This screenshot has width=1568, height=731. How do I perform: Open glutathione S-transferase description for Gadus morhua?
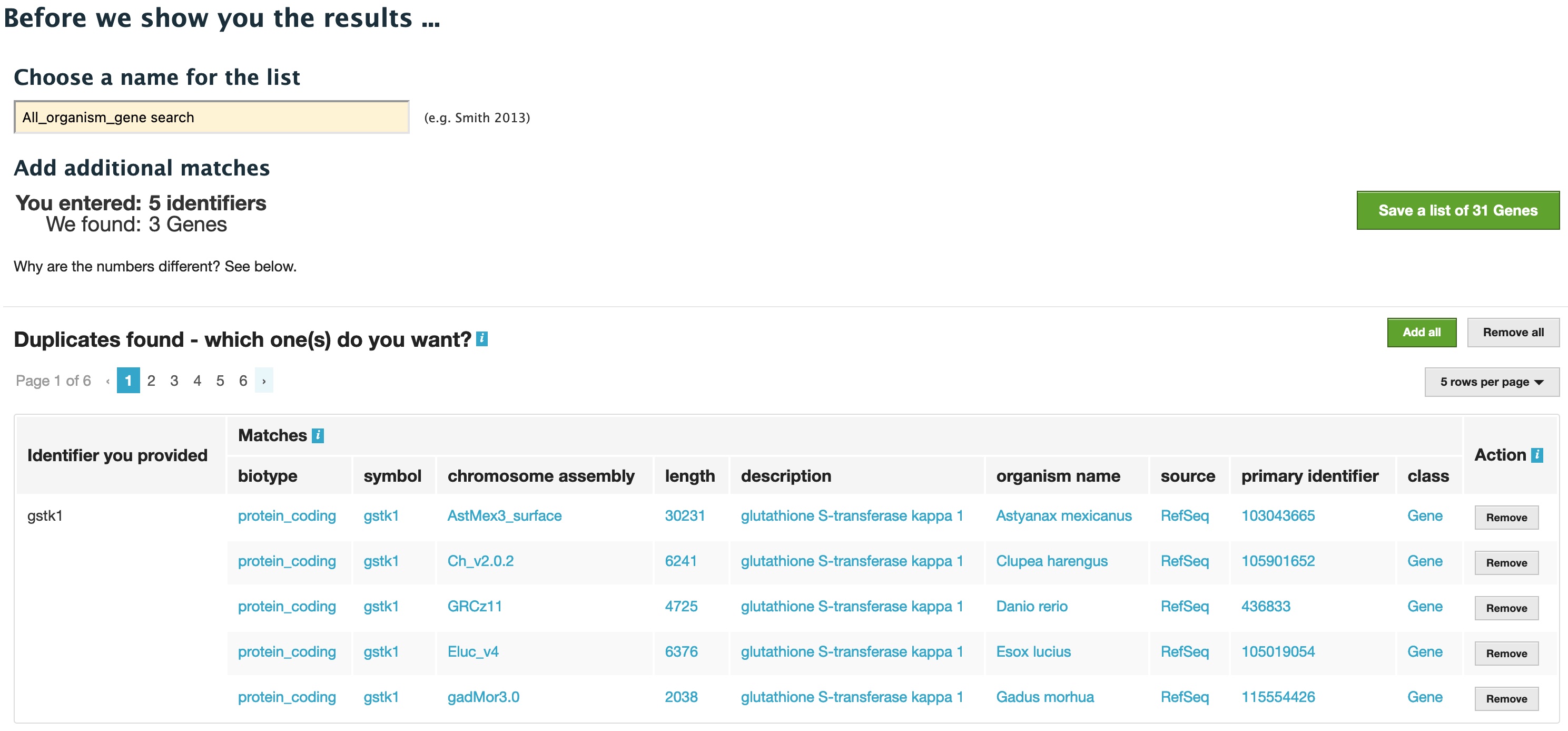click(852, 697)
